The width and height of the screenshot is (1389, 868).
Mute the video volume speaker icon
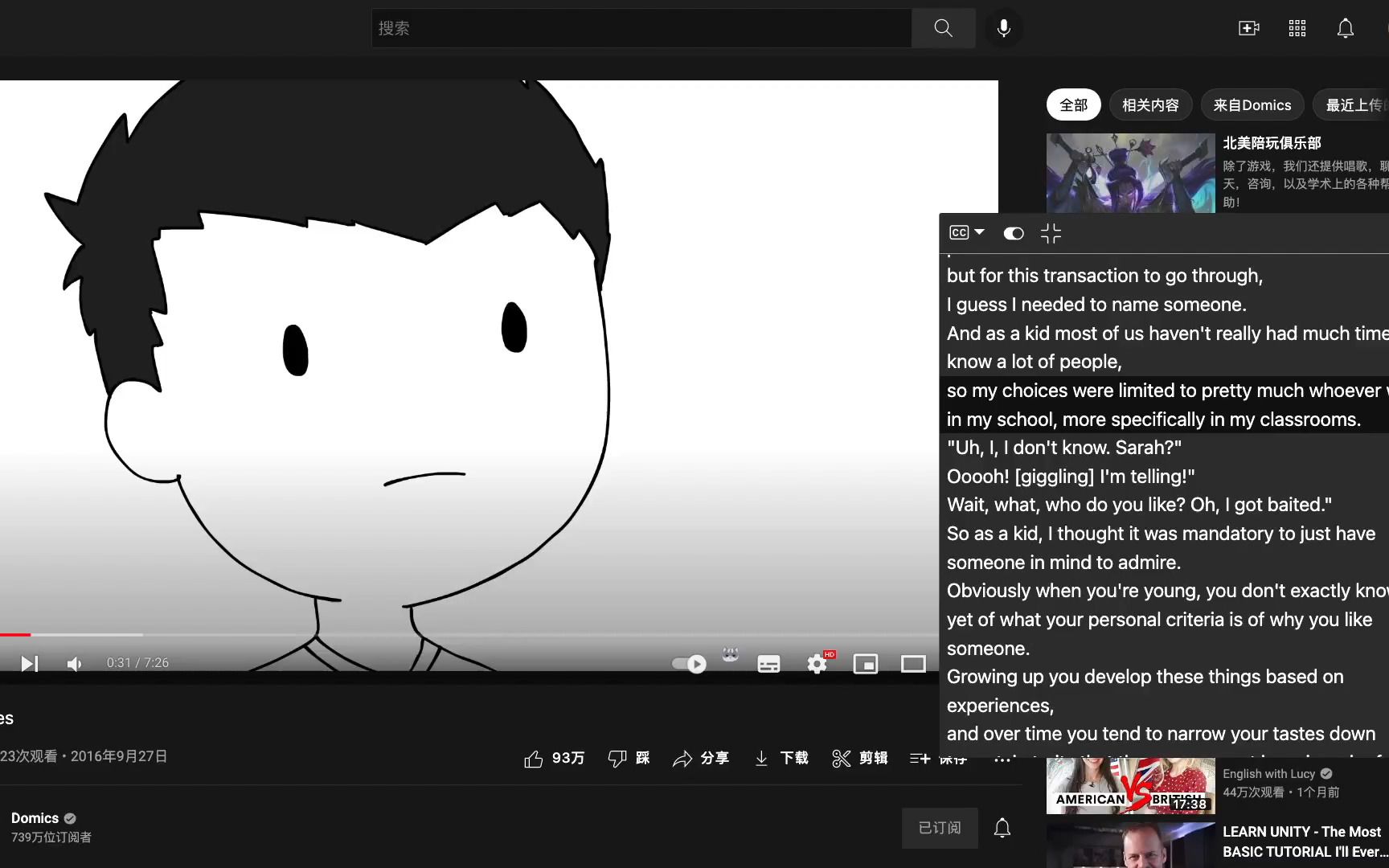pyautogui.click(x=75, y=663)
